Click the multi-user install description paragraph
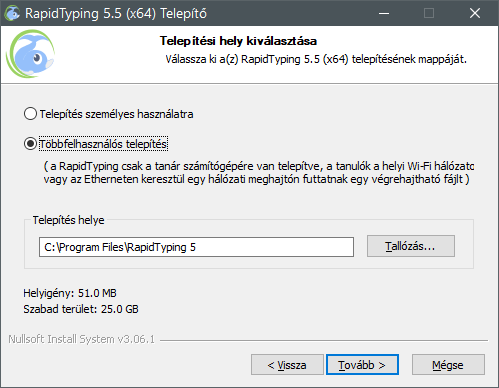Image resolution: width=499 pixels, height=388 pixels. point(259,173)
